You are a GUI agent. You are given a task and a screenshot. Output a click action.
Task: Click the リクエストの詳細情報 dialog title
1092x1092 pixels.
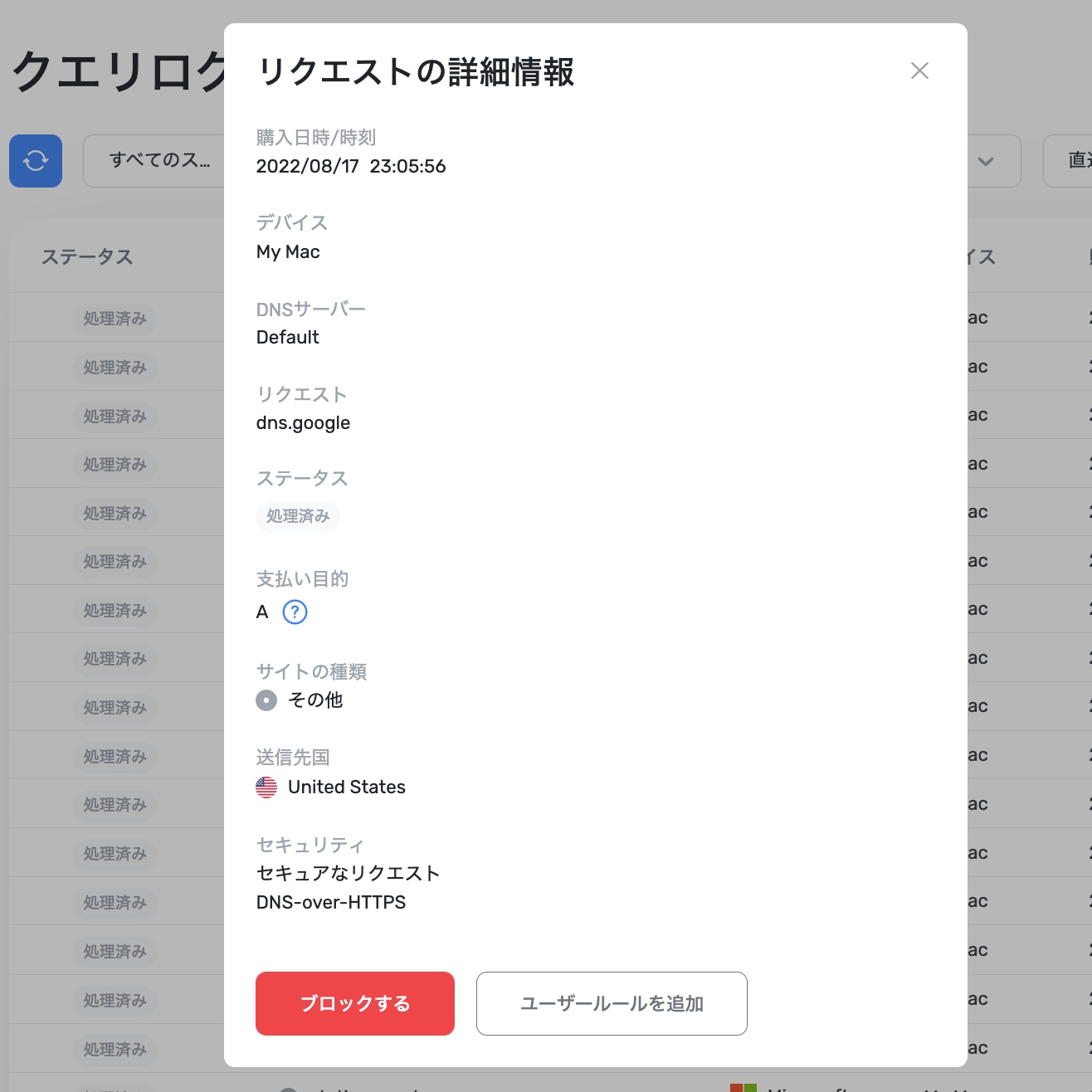coord(416,72)
